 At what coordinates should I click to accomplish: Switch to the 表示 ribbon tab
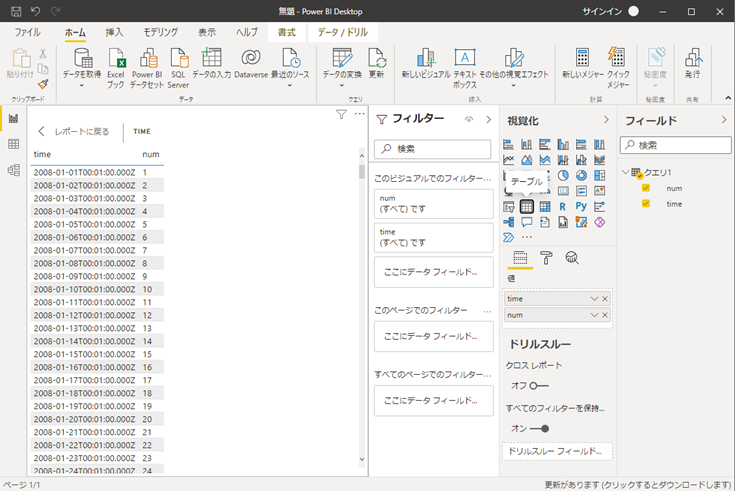(x=206, y=32)
